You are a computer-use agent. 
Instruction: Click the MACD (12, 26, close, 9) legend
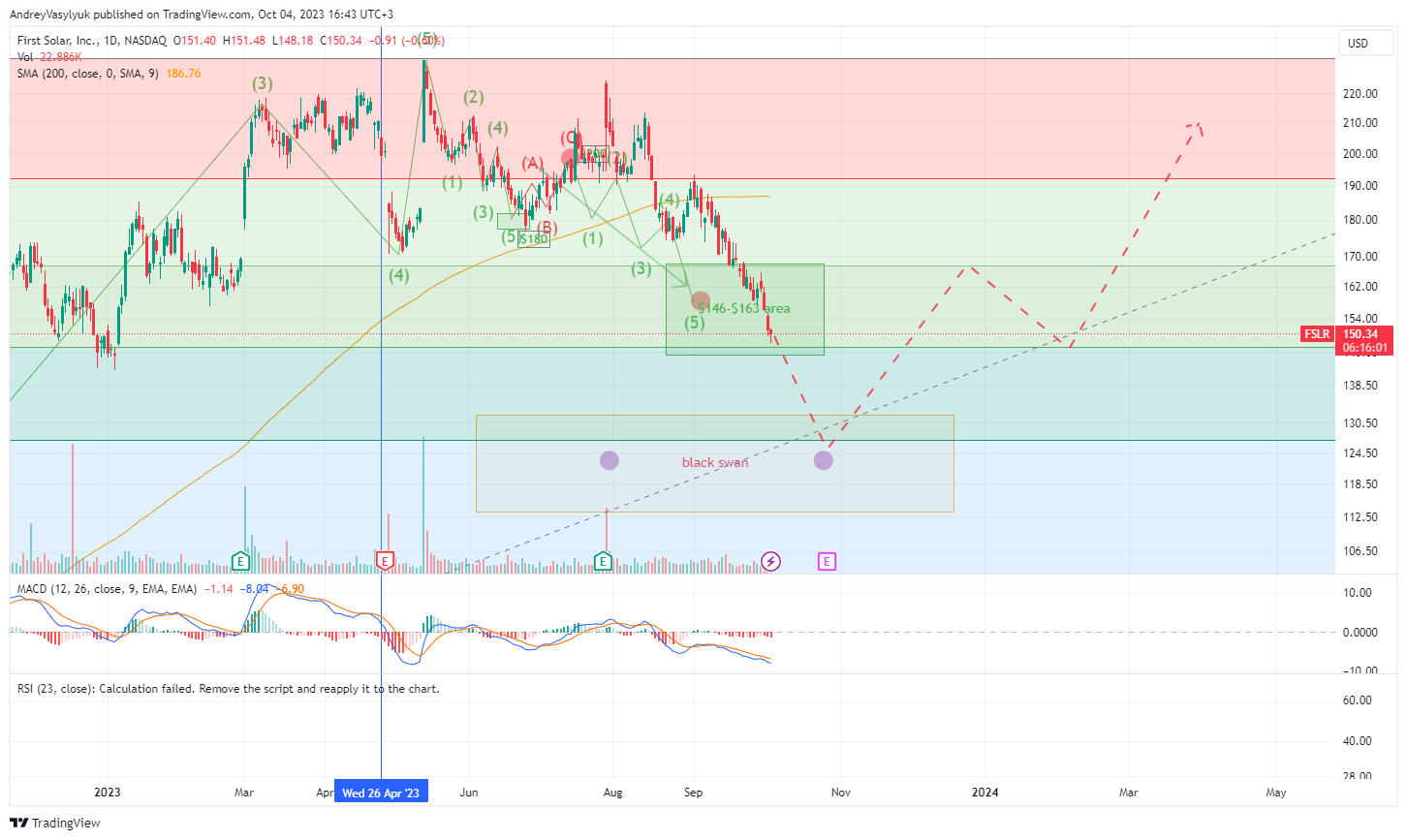(x=107, y=589)
